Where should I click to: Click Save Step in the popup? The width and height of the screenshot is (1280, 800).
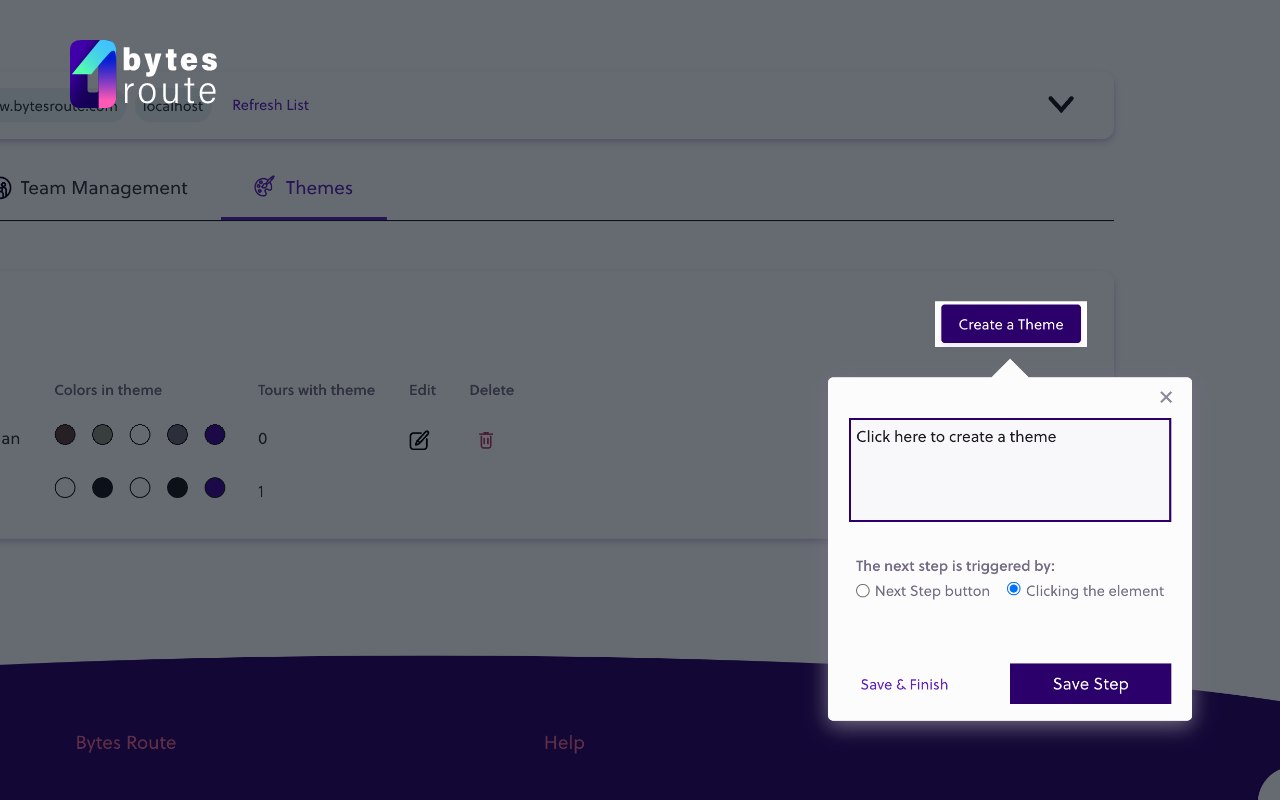coord(1090,683)
